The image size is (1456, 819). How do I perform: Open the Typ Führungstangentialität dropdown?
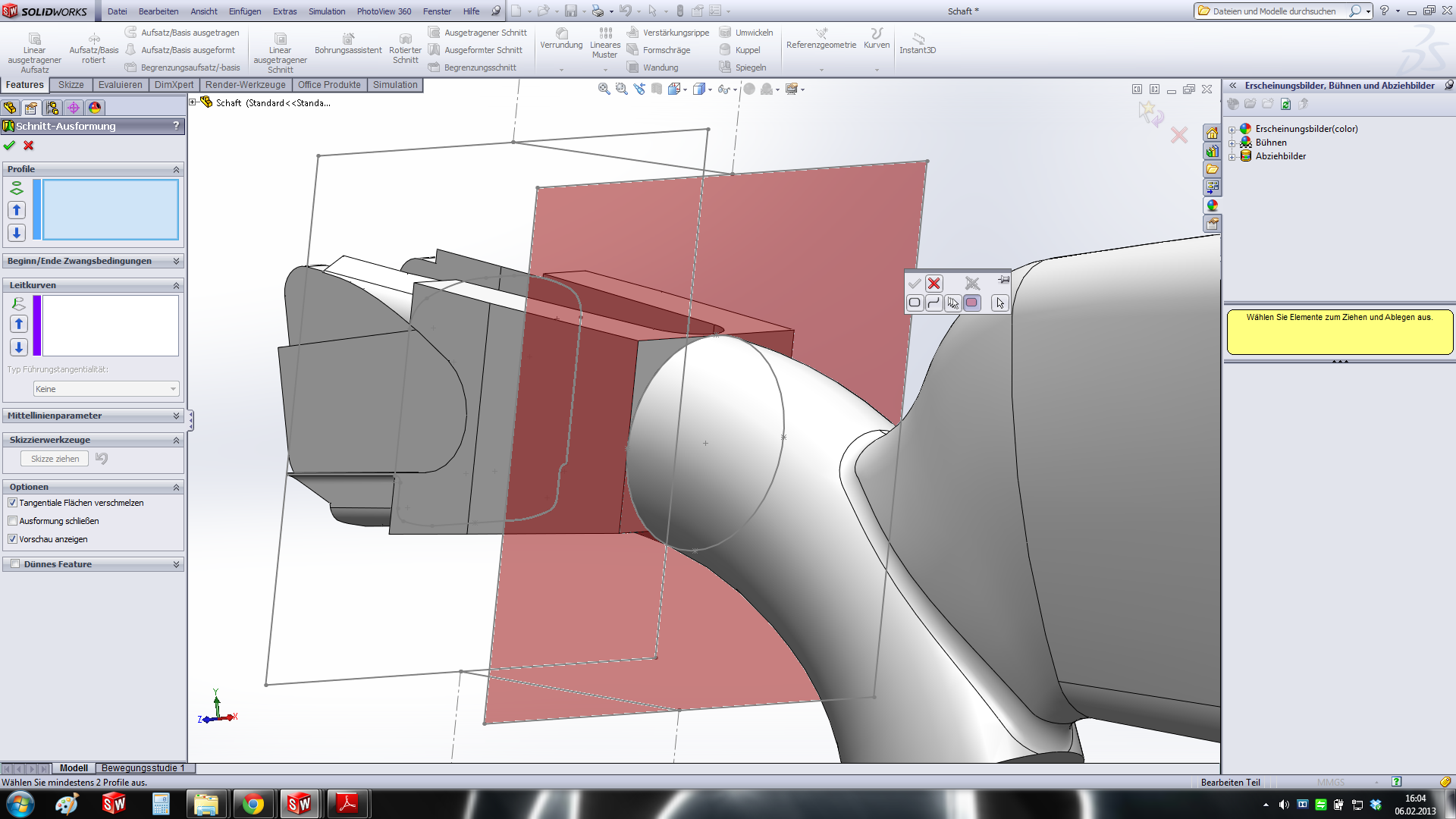(106, 389)
